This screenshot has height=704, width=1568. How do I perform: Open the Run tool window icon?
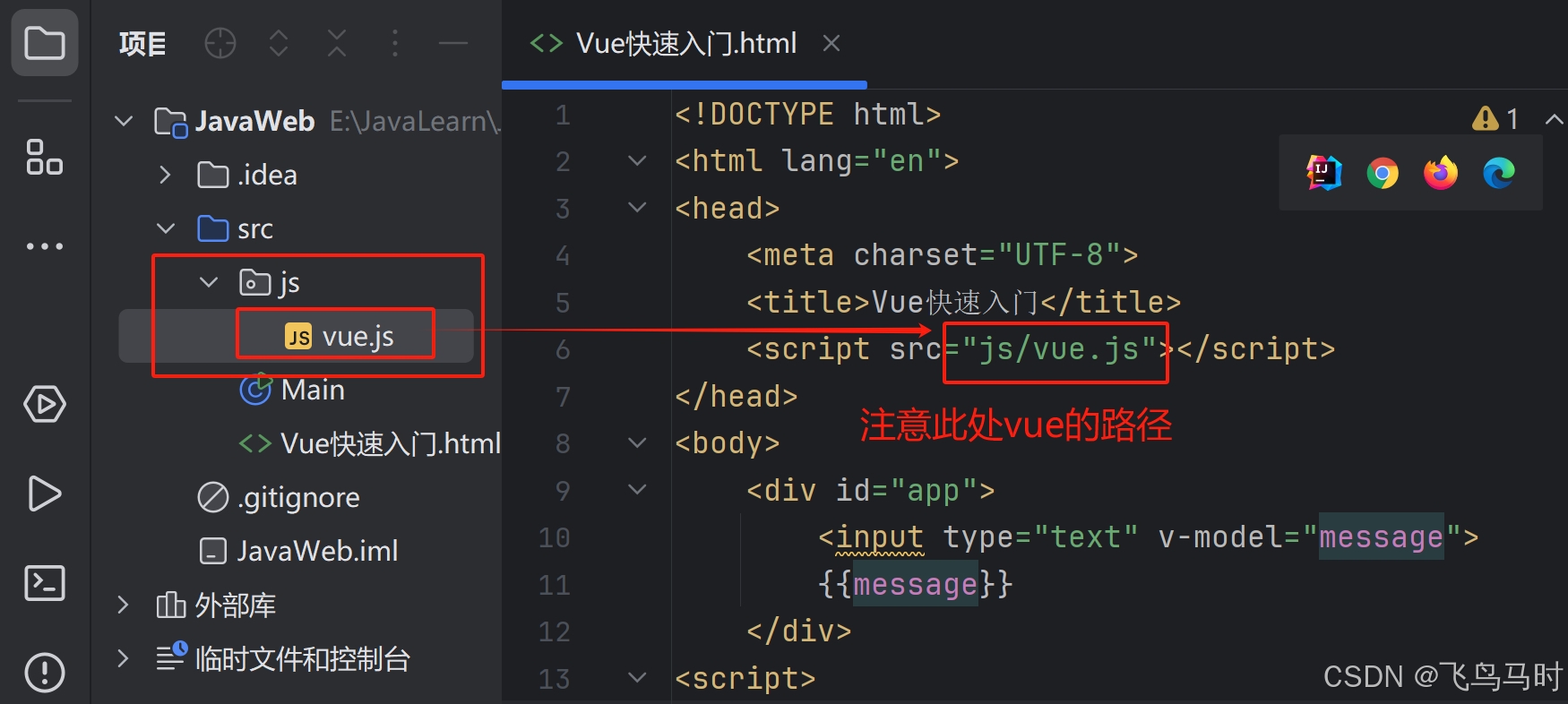44,494
